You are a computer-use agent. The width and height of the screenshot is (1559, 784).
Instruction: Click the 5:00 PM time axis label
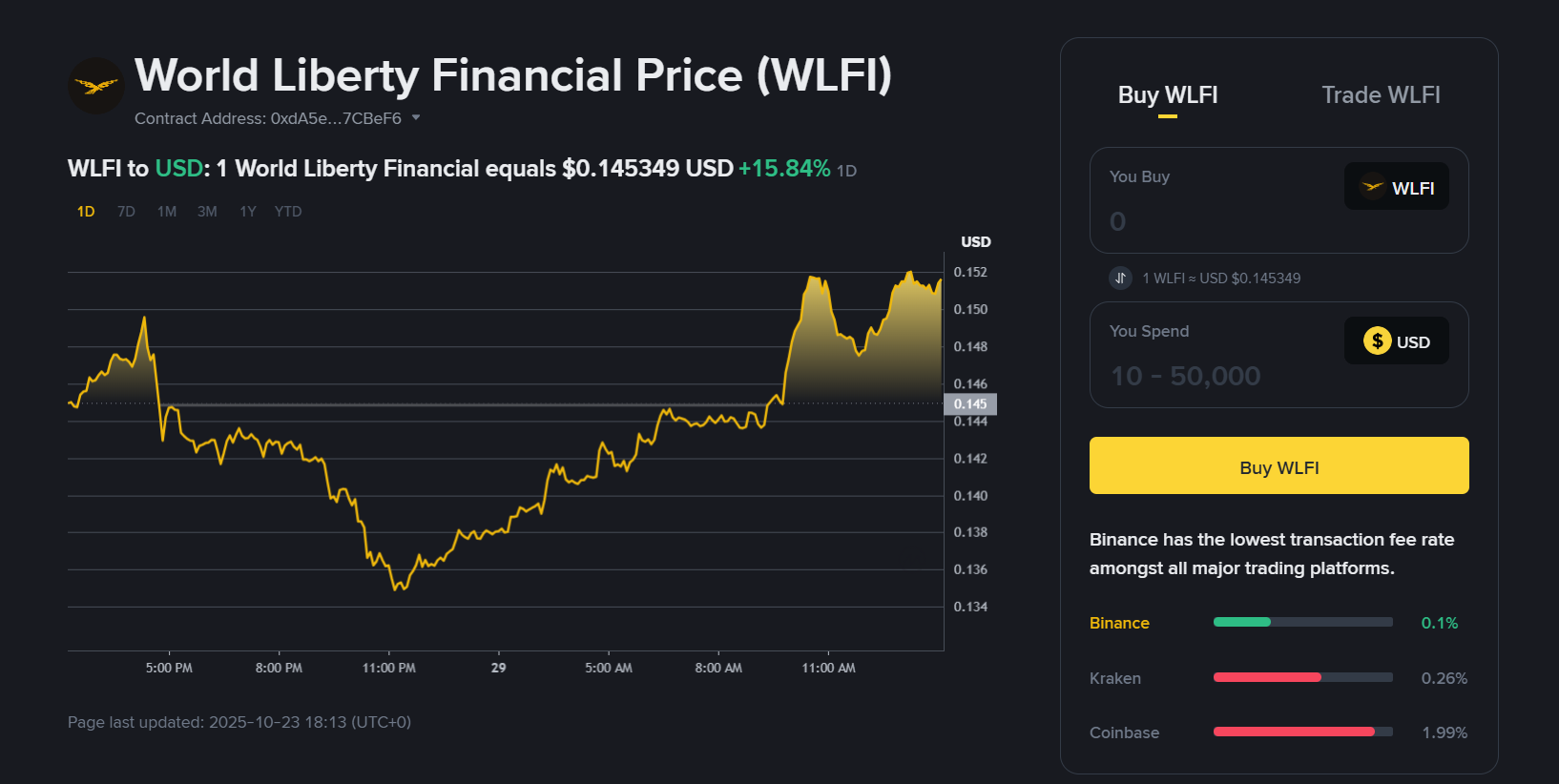pyautogui.click(x=169, y=668)
